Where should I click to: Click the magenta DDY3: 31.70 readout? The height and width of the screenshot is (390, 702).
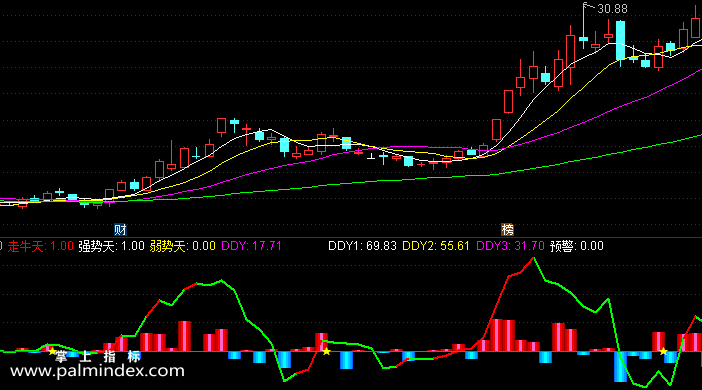pyautogui.click(x=510, y=246)
